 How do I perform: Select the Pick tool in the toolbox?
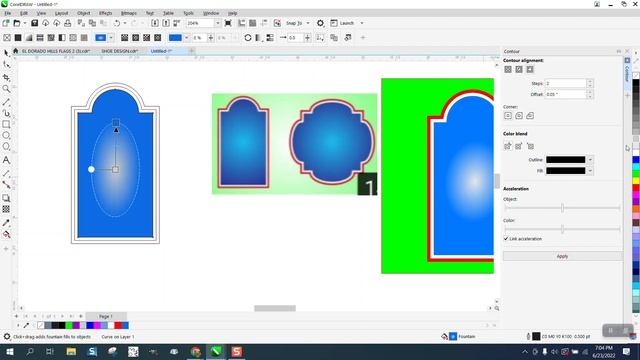tap(6, 53)
